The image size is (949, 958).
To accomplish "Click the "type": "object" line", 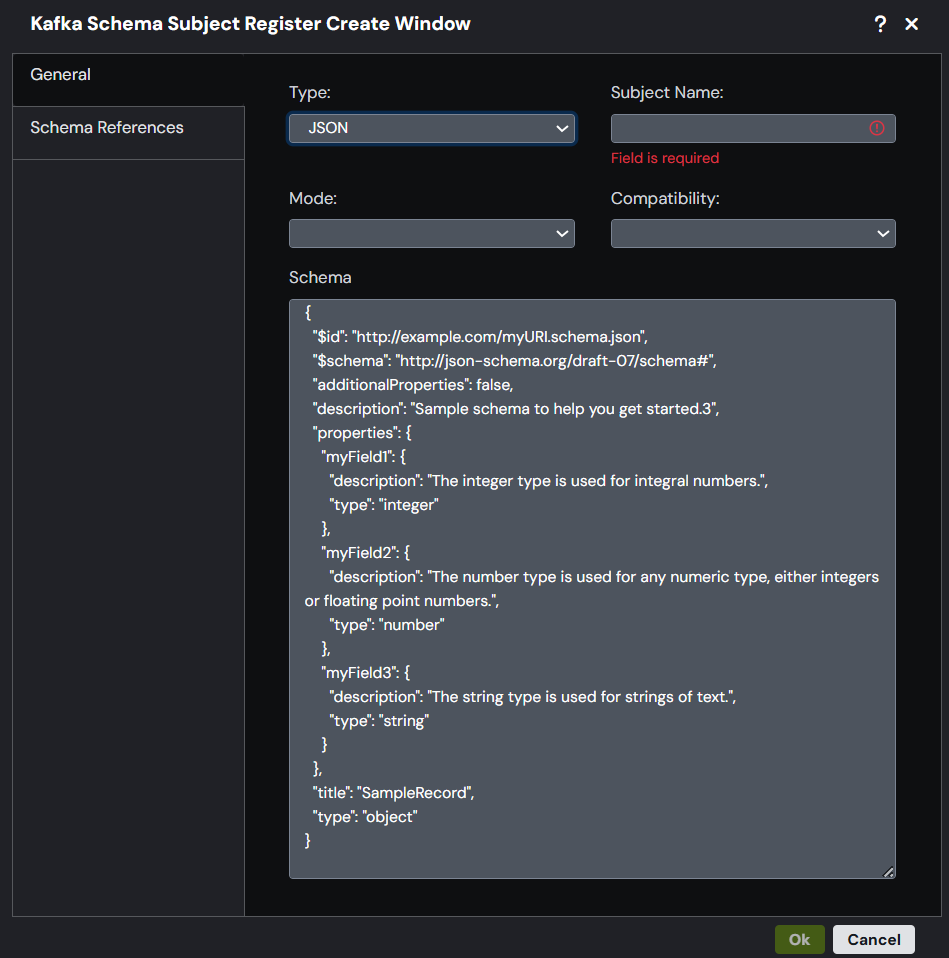I will coord(365,817).
